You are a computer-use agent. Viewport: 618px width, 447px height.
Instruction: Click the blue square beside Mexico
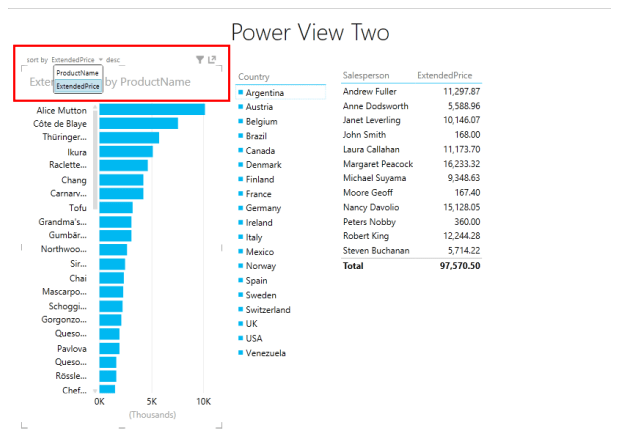click(x=241, y=252)
